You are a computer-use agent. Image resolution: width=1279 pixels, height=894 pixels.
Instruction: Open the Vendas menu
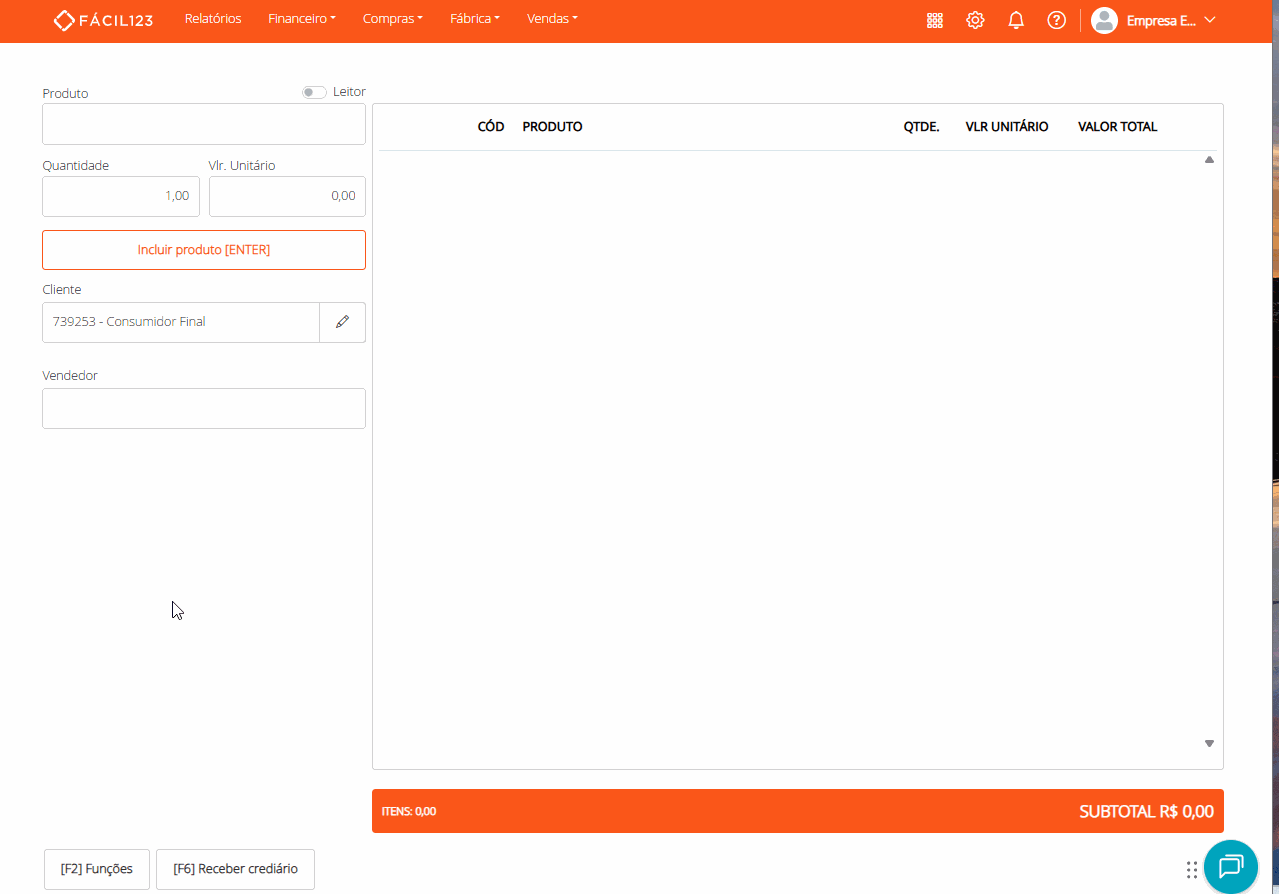[552, 19]
